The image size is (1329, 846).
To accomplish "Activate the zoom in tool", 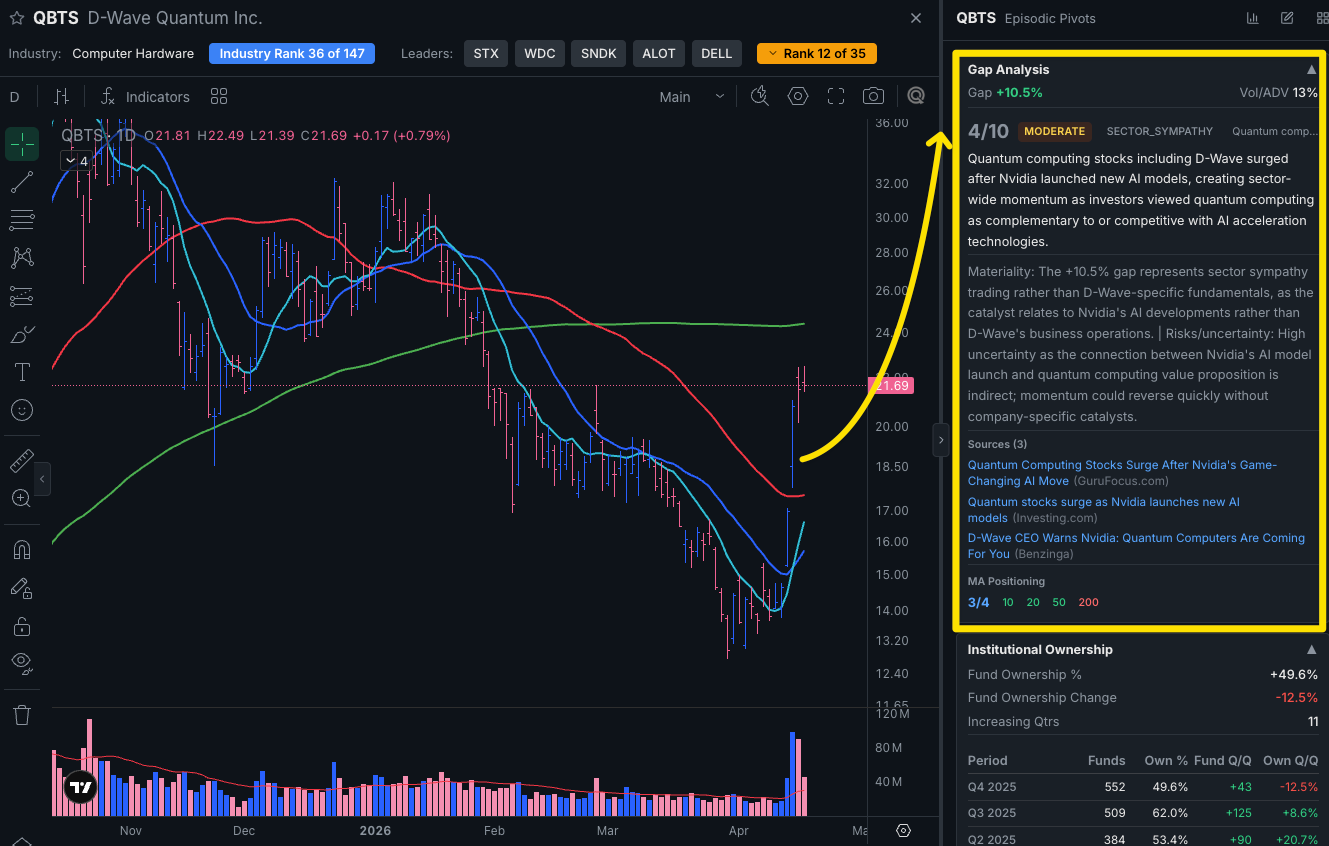I will [x=21, y=498].
